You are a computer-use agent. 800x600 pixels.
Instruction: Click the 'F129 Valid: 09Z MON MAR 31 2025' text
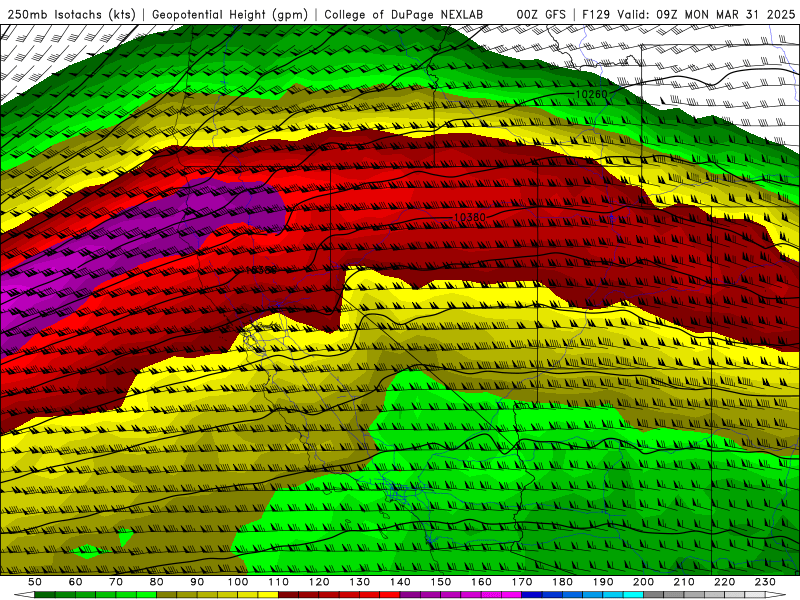tap(688, 14)
